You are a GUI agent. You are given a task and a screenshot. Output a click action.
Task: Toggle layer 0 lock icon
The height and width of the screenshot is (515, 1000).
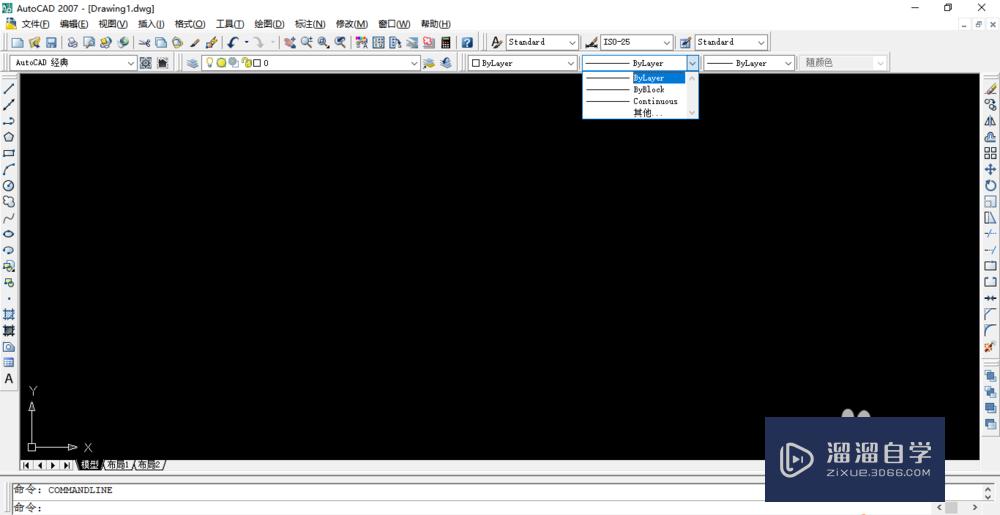(246, 63)
